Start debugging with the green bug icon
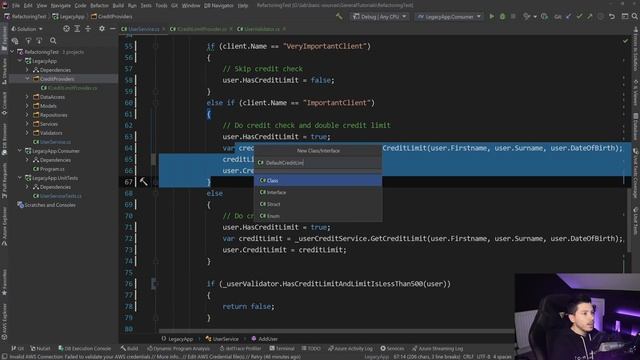 (502, 16)
